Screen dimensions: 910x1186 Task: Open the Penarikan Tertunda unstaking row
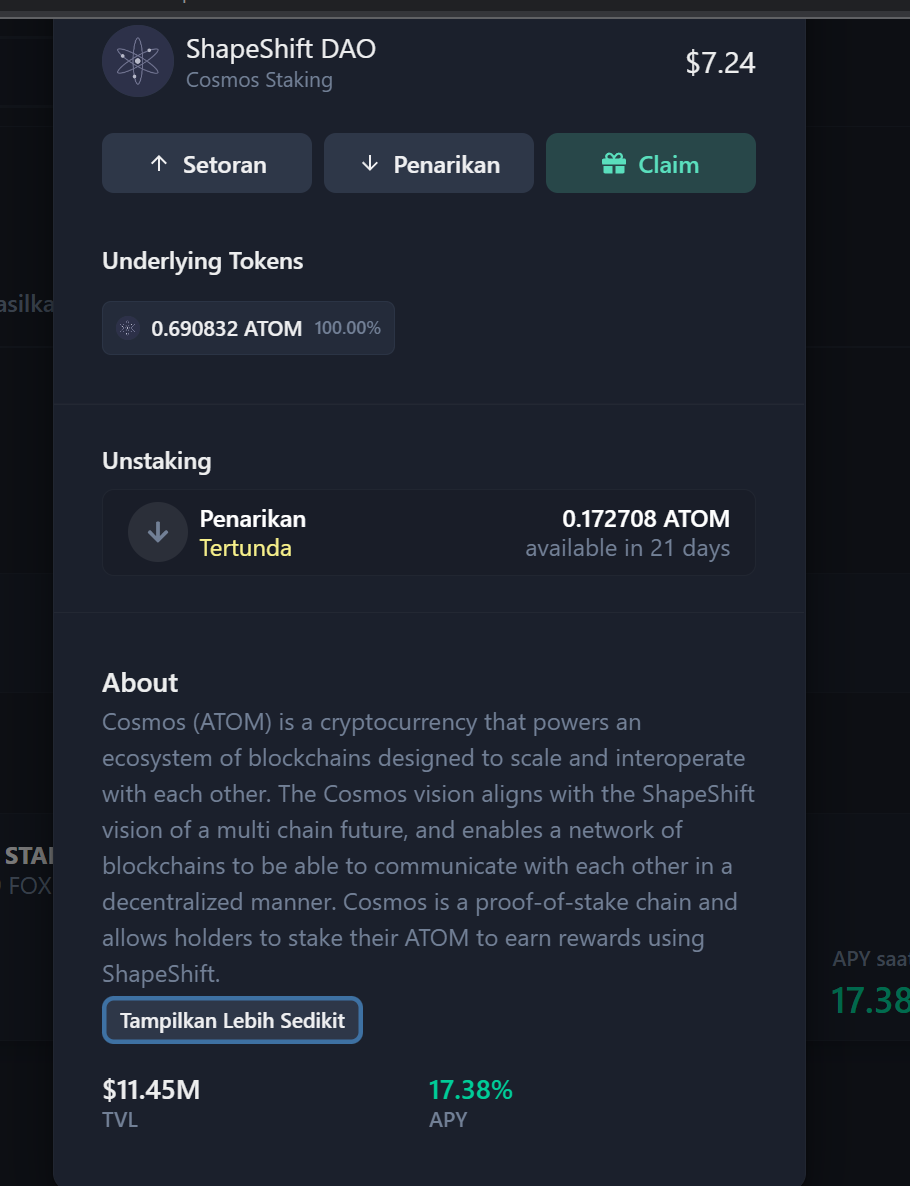429,532
